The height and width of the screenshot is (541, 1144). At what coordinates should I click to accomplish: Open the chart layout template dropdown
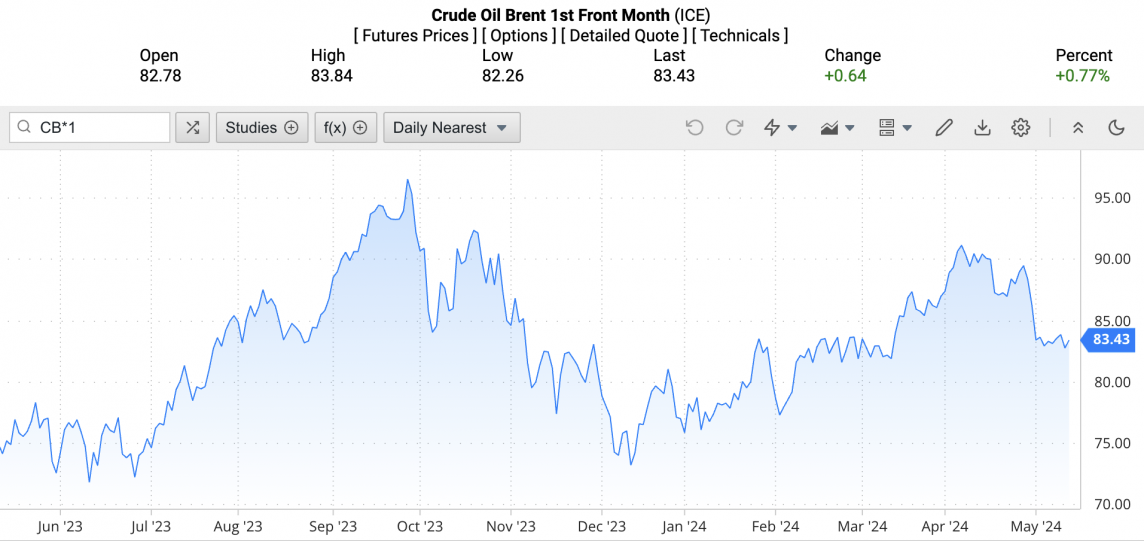(x=895, y=127)
